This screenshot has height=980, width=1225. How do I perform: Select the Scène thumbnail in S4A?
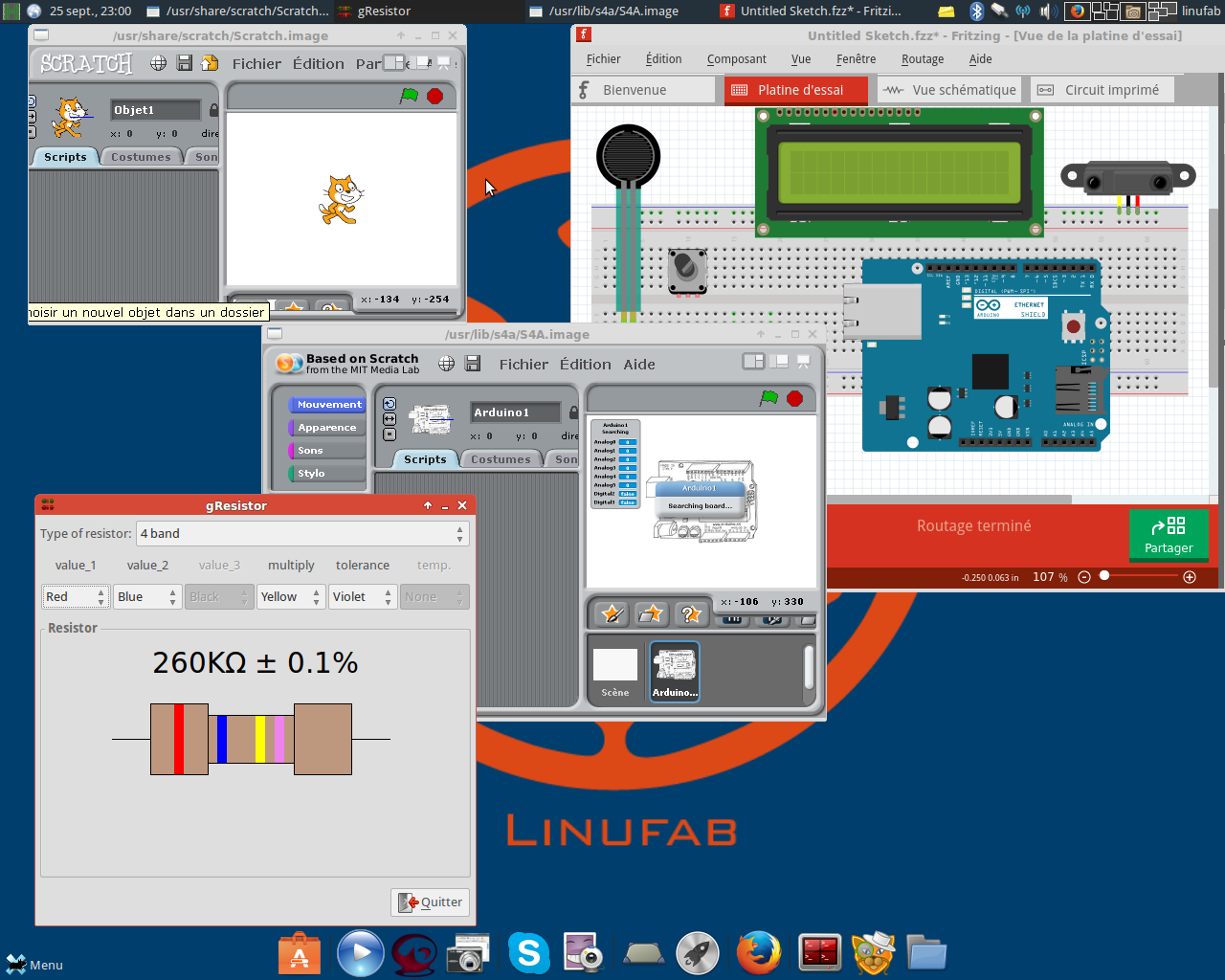(615, 672)
